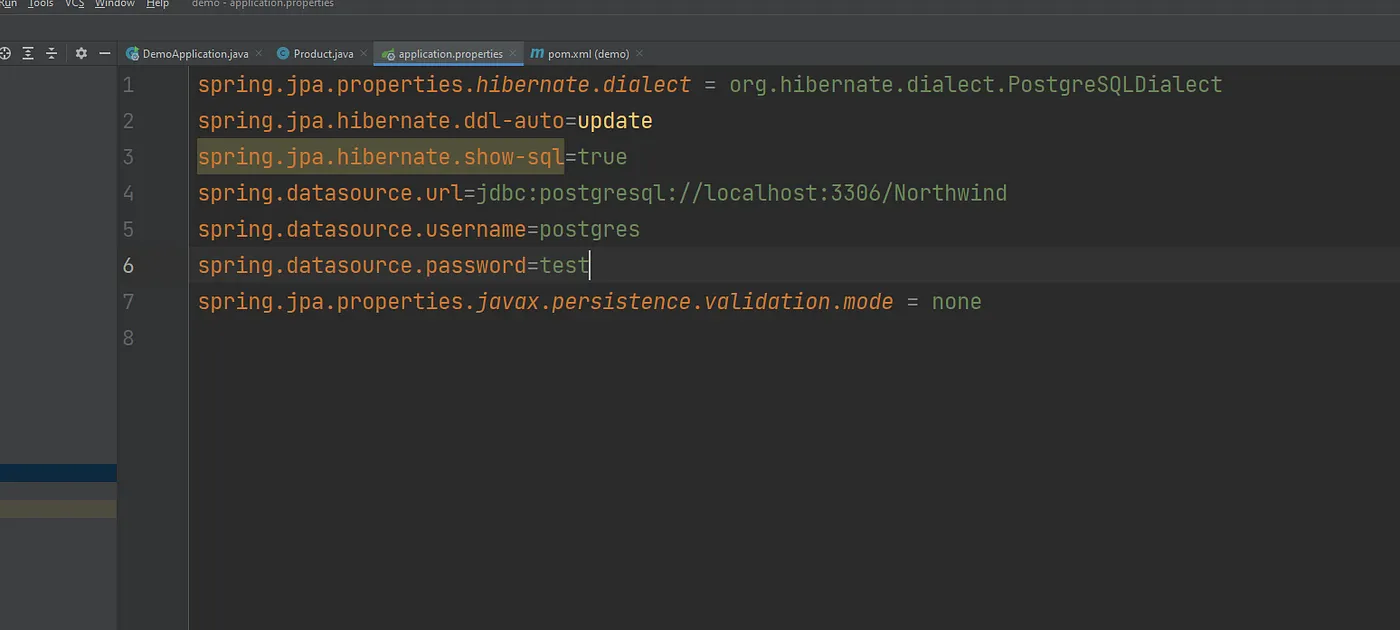Click line number 8 in gutter
1400x630 pixels.
coord(128,337)
